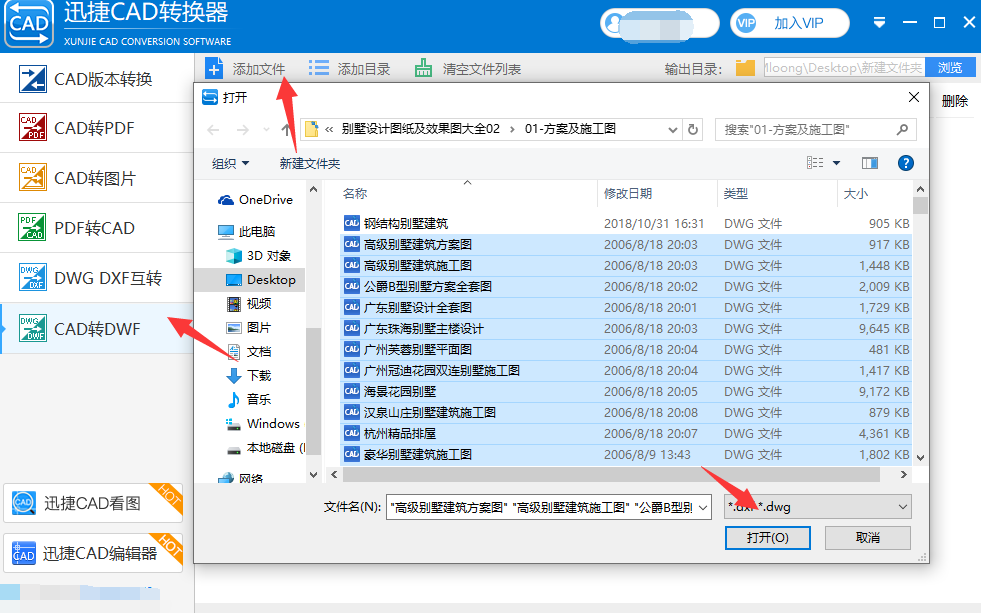
Task: Select the file 公爵B型别墅方案全套图
Action: [x=626, y=286]
